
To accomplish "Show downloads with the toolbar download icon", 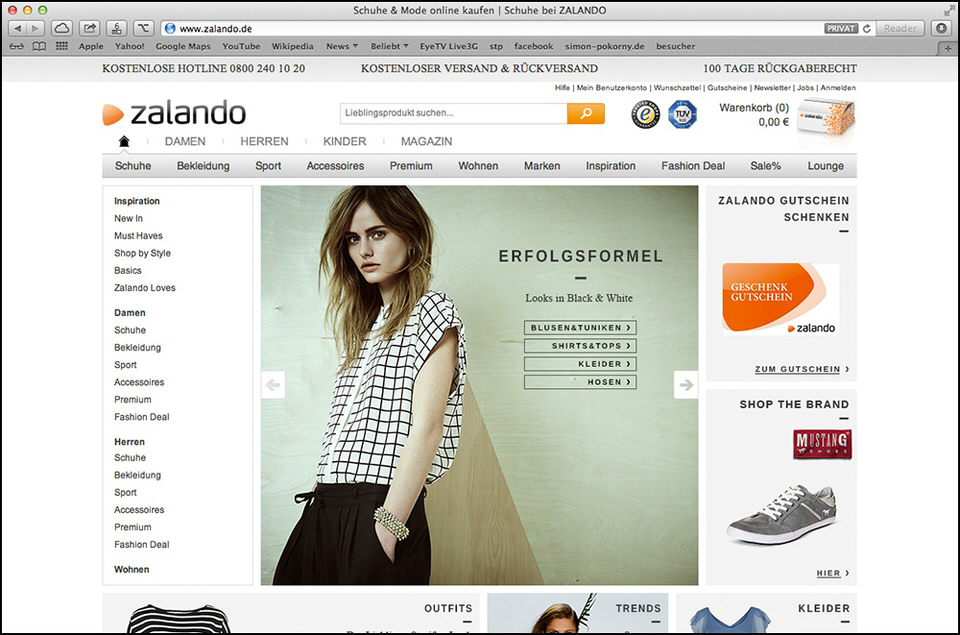I will click(942, 28).
